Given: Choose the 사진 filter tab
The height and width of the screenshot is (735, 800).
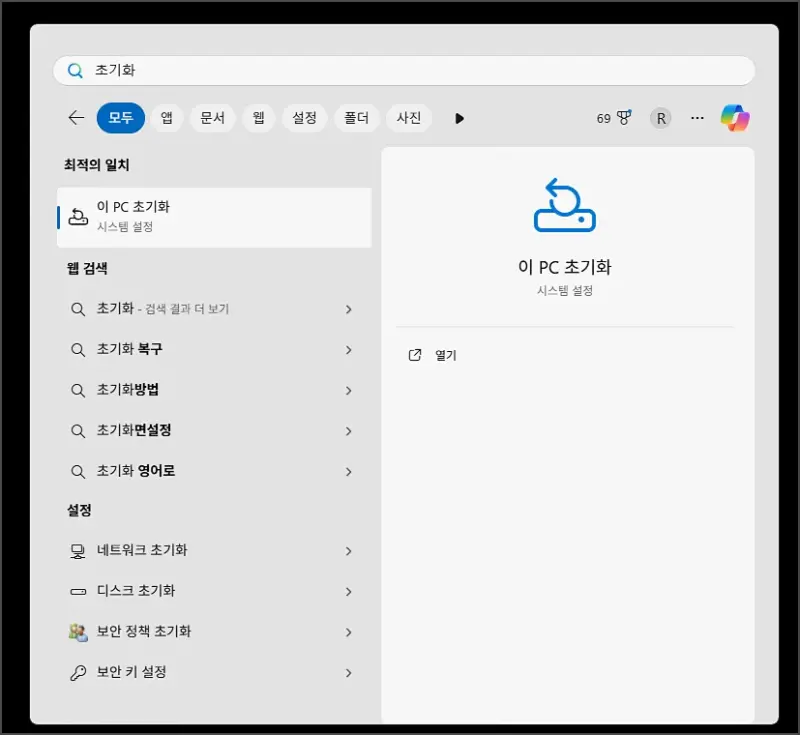Looking at the screenshot, I should coord(409,118).
